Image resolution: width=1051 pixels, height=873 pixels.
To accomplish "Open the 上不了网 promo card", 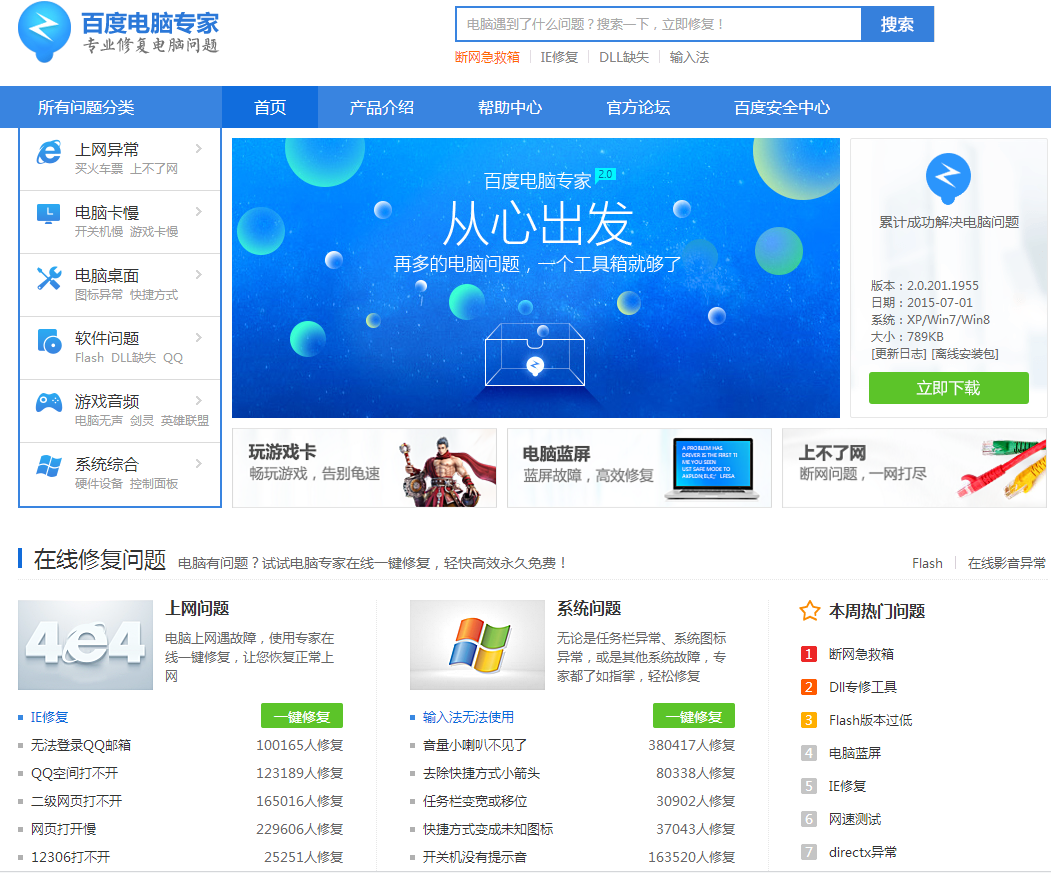I will tap(914, 467).
